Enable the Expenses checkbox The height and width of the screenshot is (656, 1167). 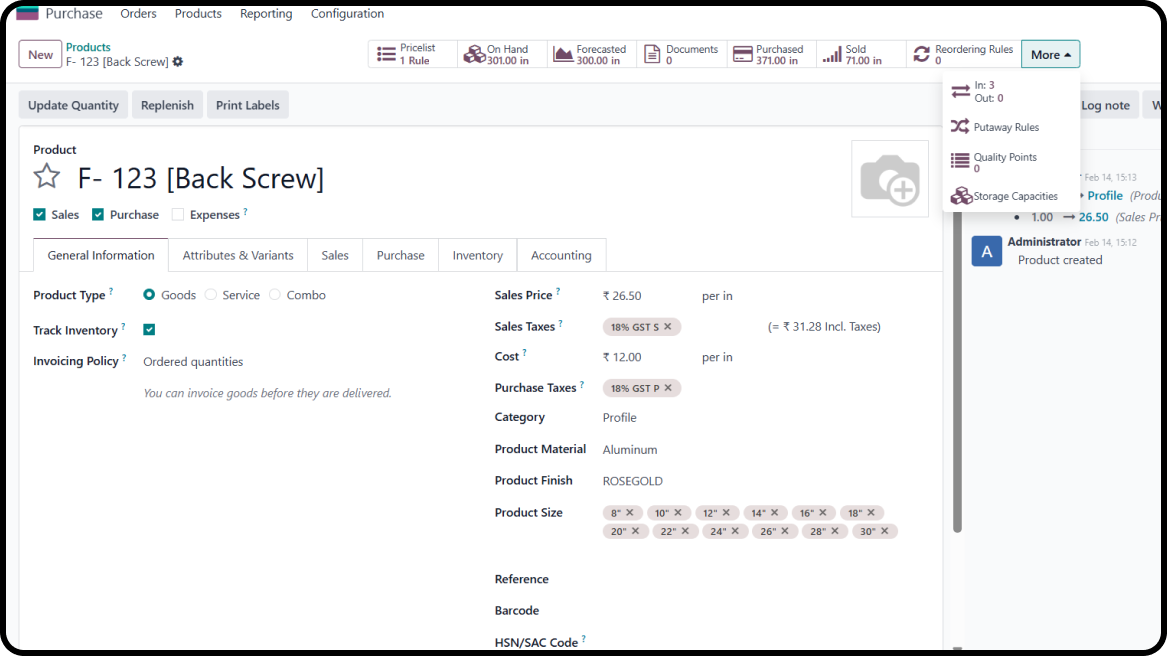coord(178,214)
